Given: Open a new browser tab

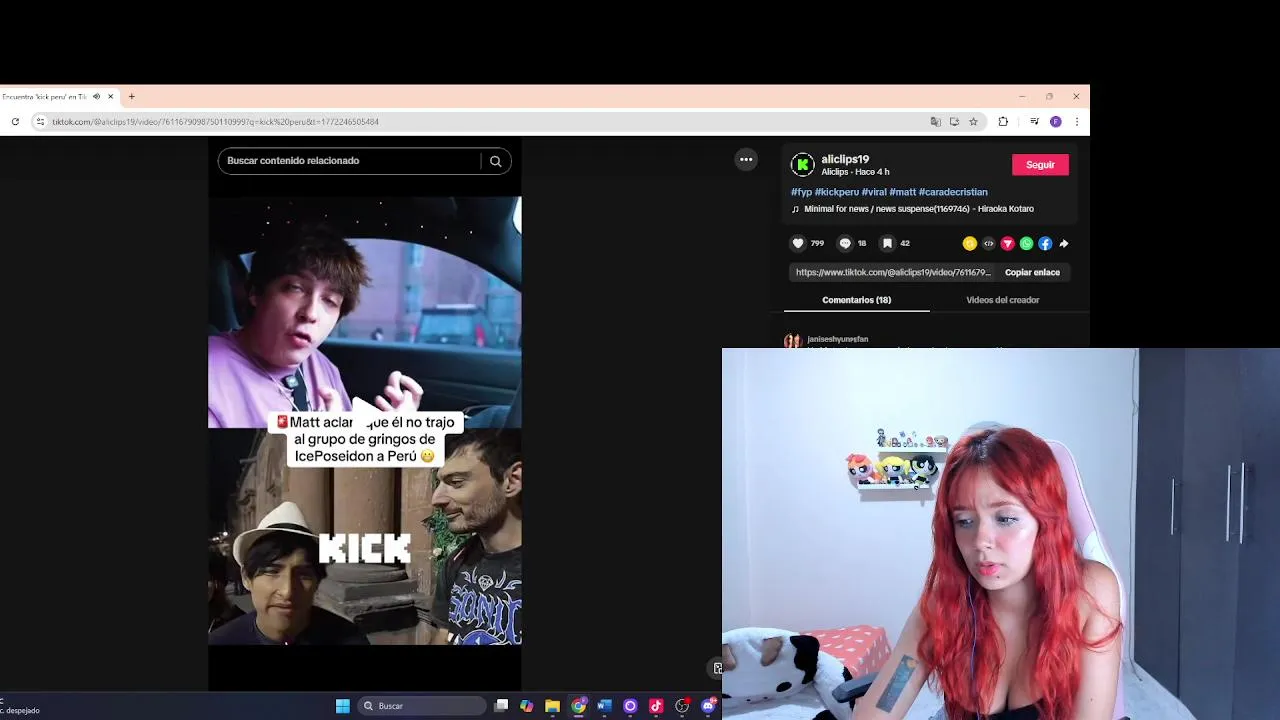Looking at the screenshot, I should [131, 97].
